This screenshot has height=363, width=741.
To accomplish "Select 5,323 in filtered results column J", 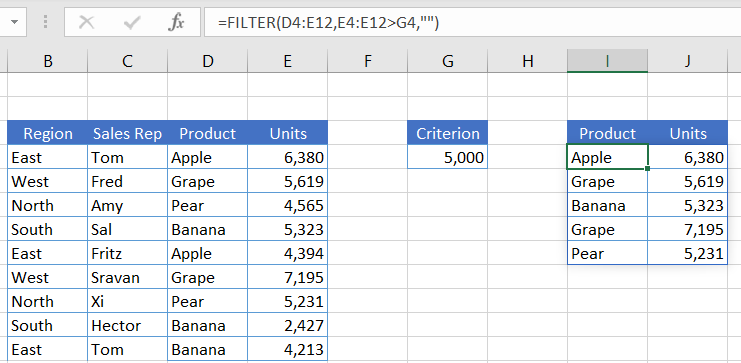I will click(x=688, y=205).
